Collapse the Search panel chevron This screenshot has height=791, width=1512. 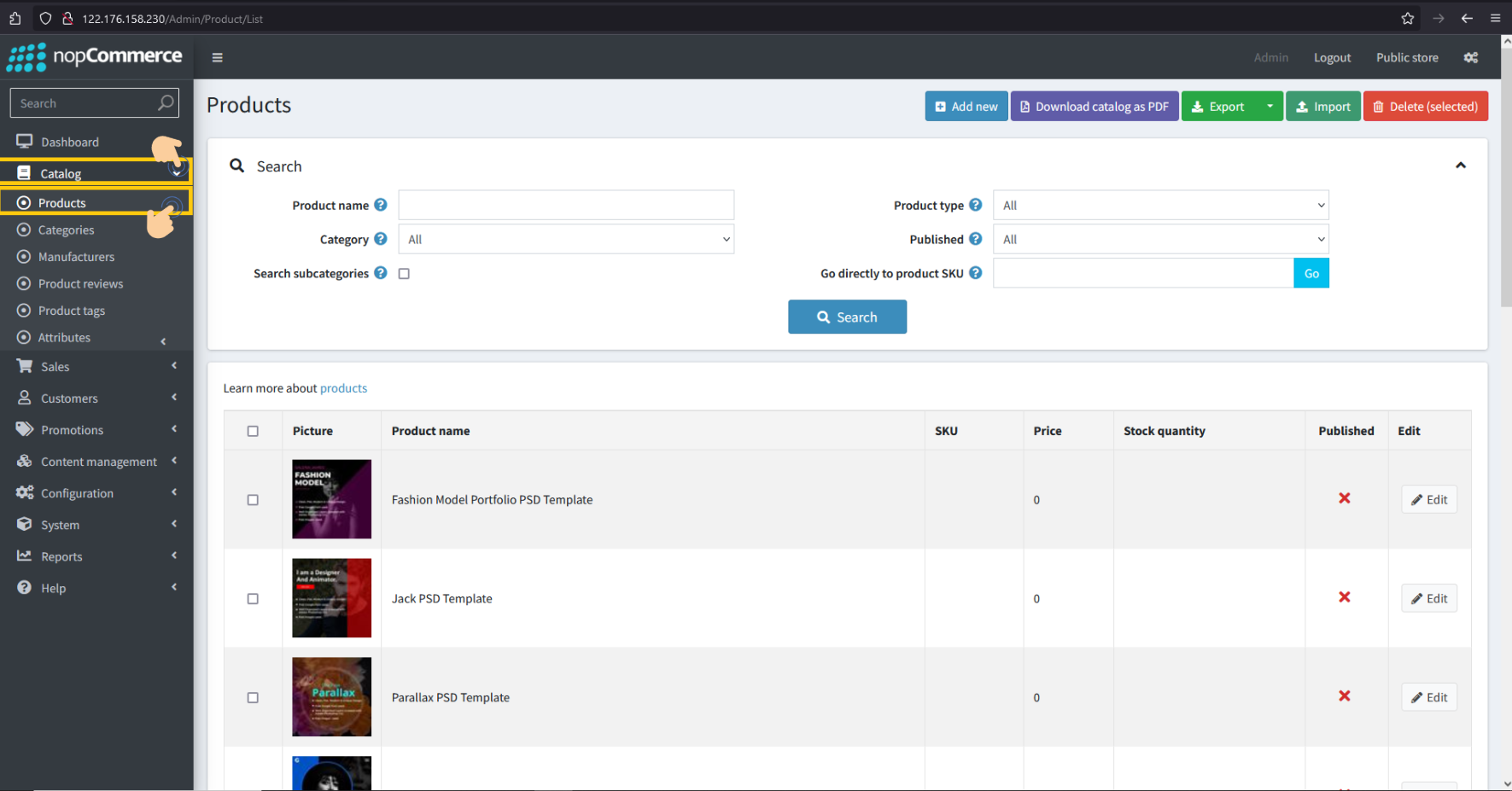point(1461,166)
